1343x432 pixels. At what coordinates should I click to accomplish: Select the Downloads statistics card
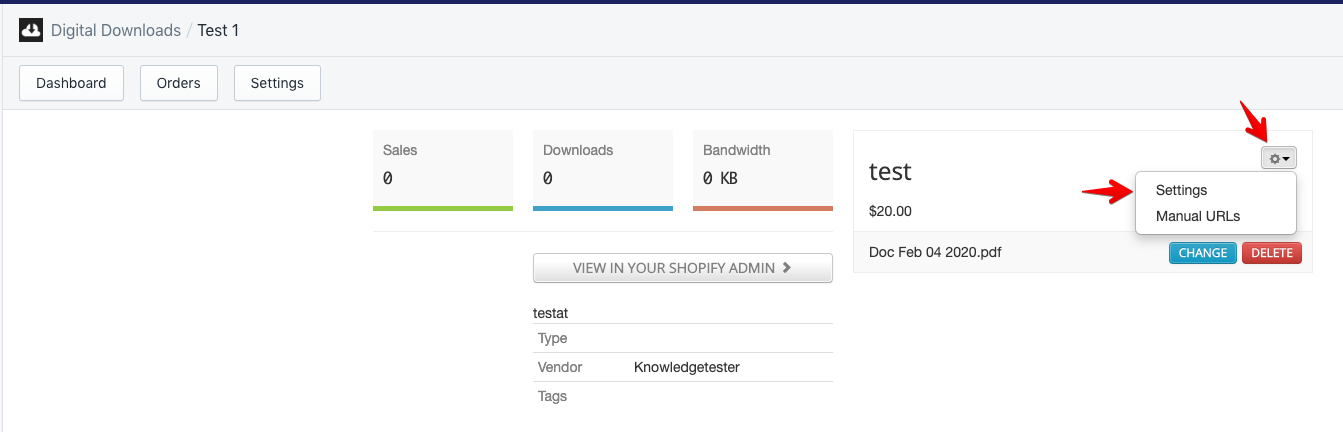click(x=602, y=170)
